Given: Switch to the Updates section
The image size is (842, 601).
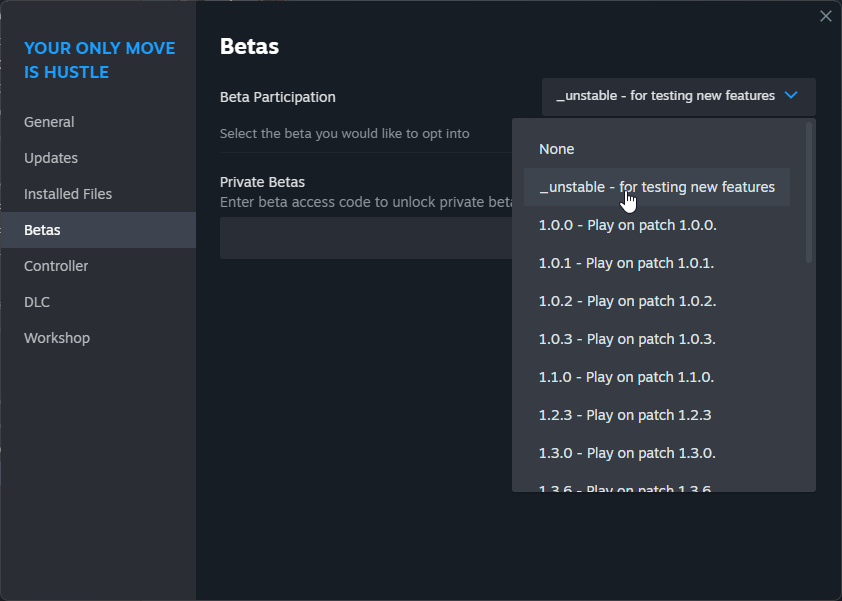Looking at the screenshot, I should [98, 158].
